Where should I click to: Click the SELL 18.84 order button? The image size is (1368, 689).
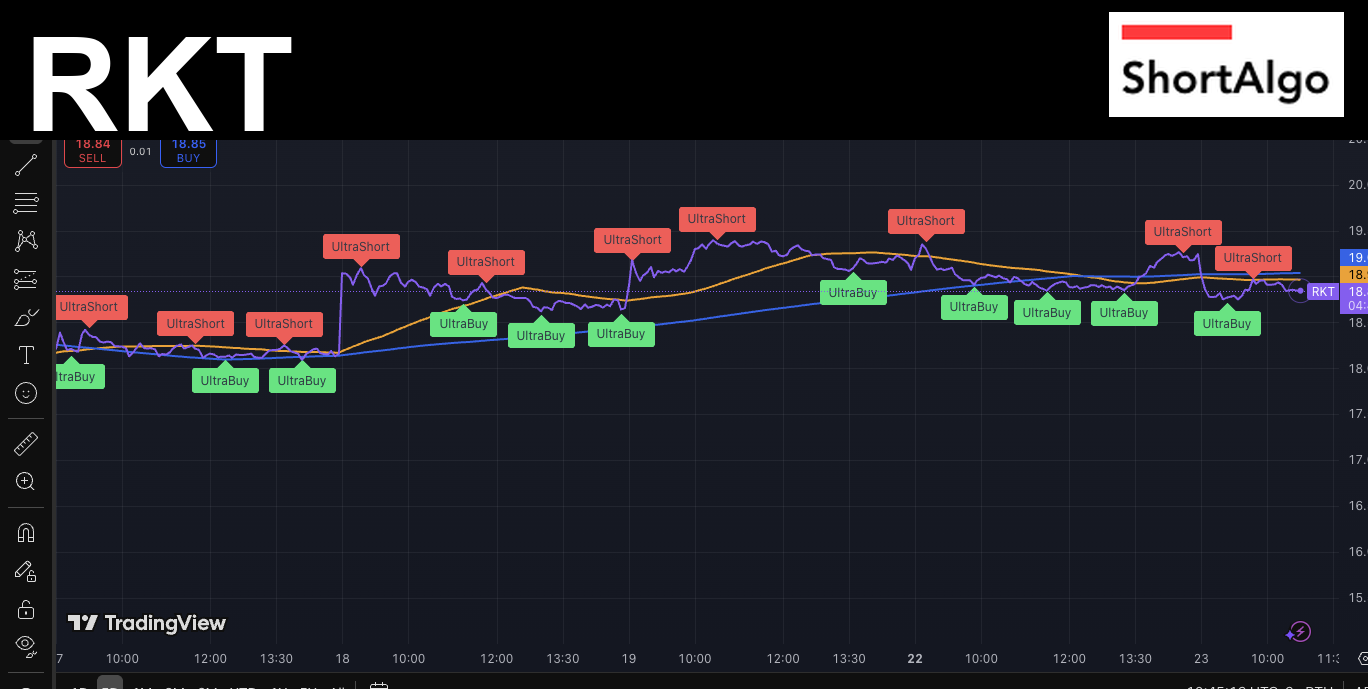[x=92, y=150]
